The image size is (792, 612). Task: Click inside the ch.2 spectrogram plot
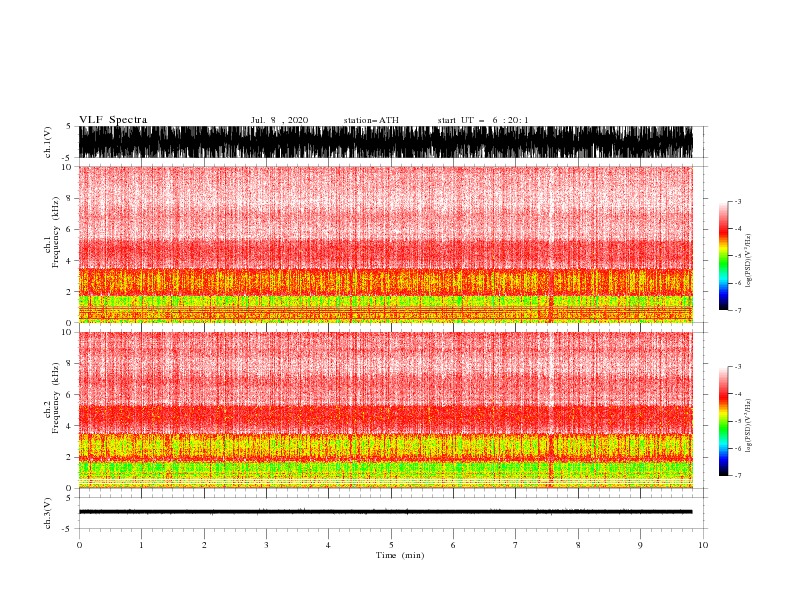[385, 410]
